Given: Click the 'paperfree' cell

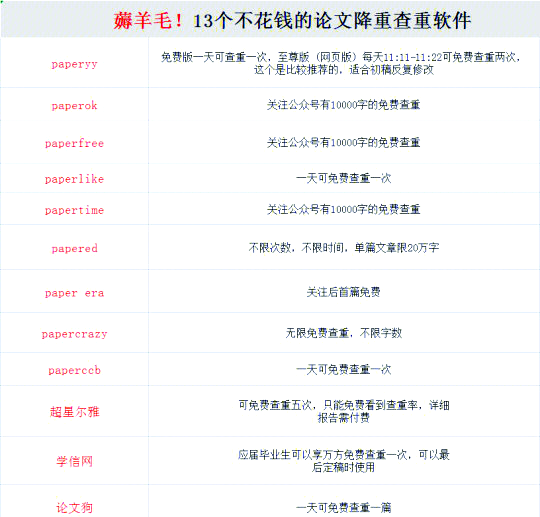Looking at the screenshot, I should pos(74,143).
